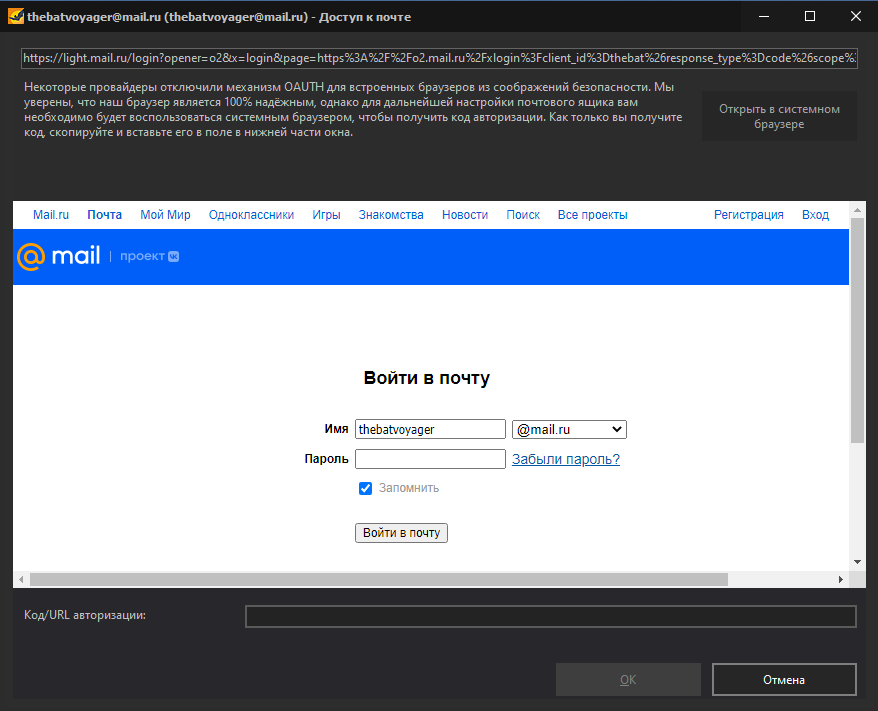The height and width of the screenshot is (711, 878).
Task: Focus the Пароль password field
Action: click(x=430, y=459)
